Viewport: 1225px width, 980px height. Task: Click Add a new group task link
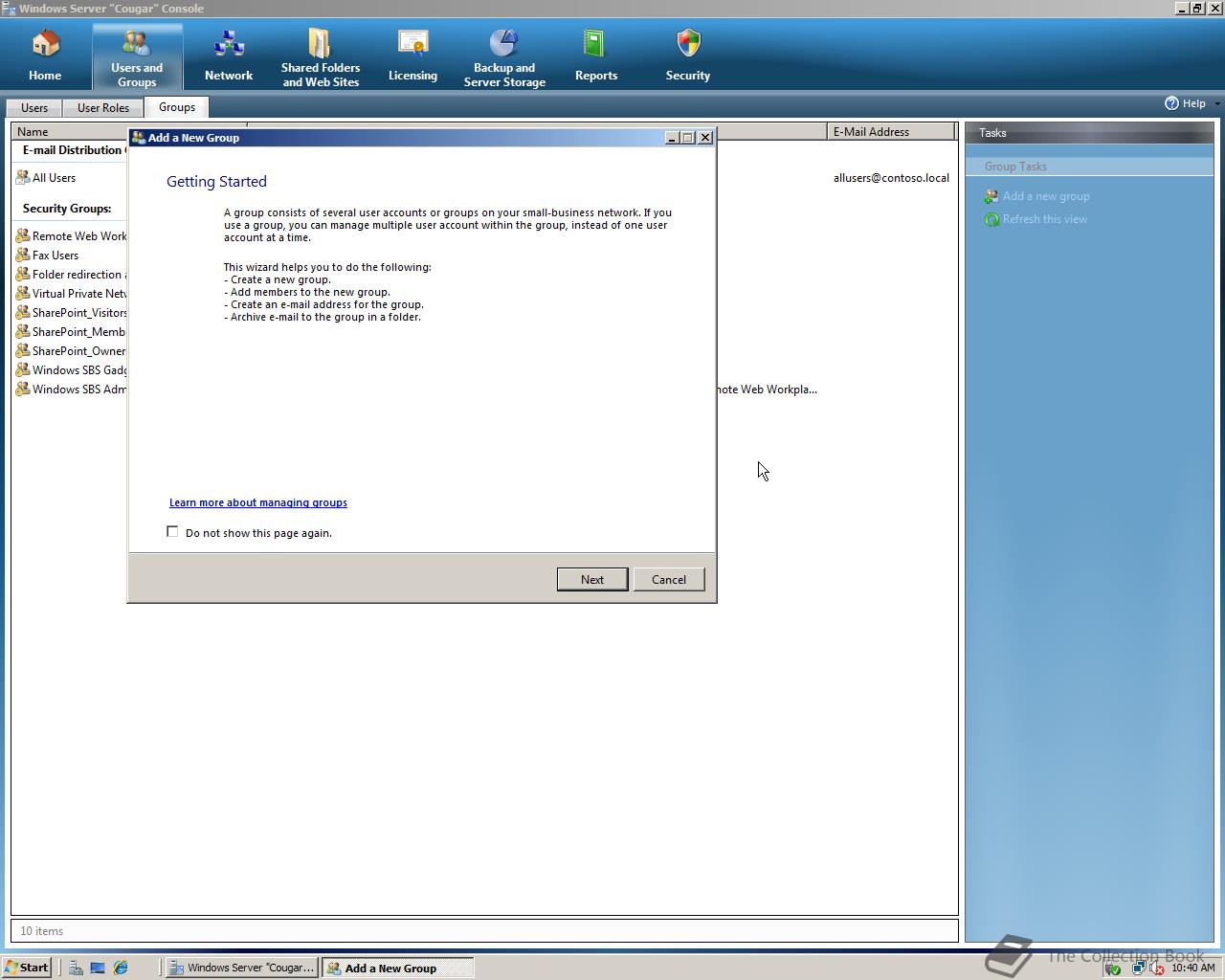click(1046, 196)
